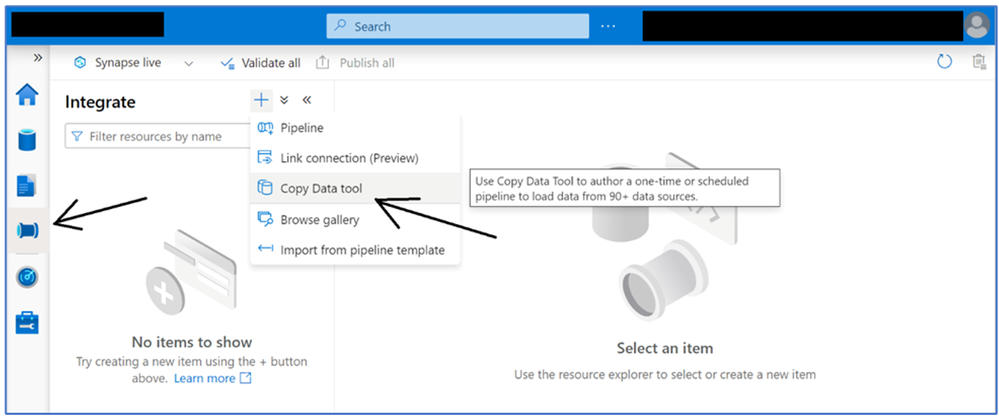
Task: Open the Develop hub document icon
Action: coord(27,185)
